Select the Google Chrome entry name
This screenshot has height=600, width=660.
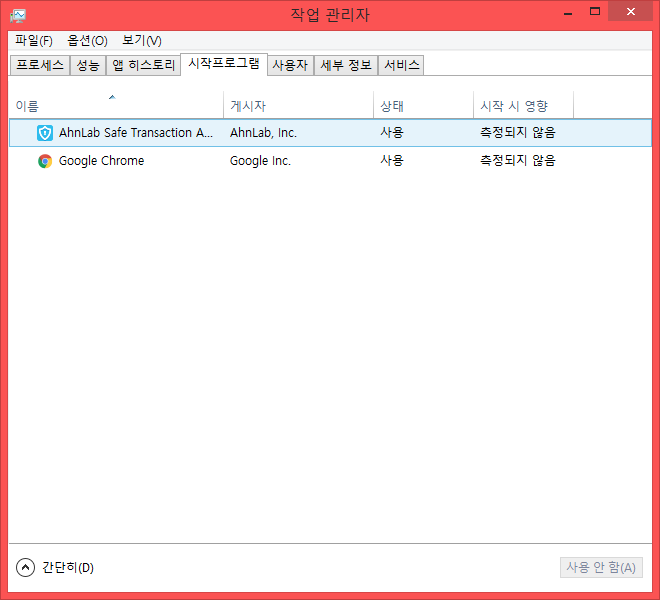tap(101, 161)
